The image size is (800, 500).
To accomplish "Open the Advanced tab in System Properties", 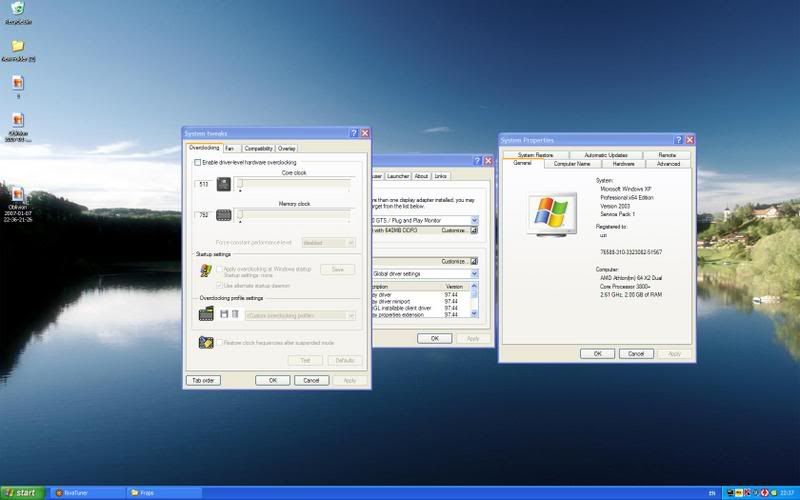I will 668,164.
